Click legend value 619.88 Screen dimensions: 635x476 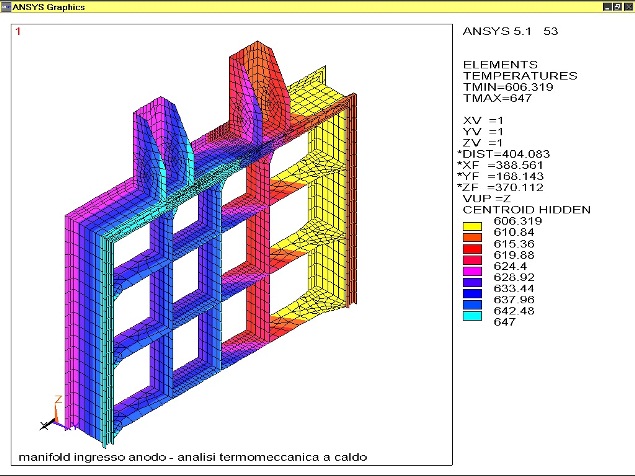click(x=514, y=255)
